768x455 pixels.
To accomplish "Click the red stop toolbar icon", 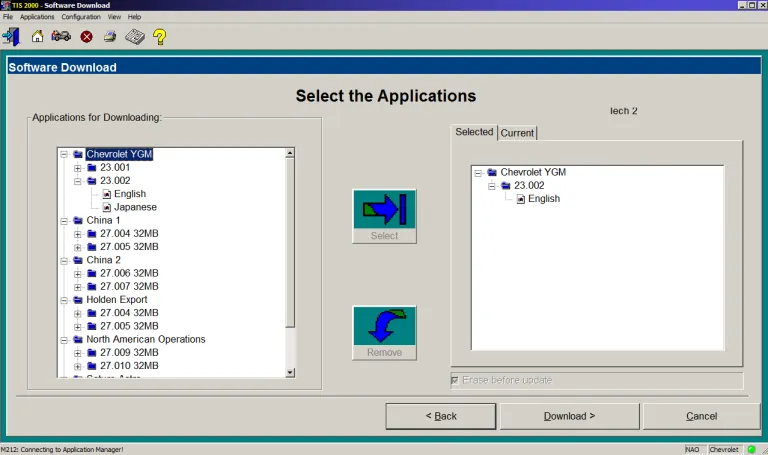I will [87, 37].
